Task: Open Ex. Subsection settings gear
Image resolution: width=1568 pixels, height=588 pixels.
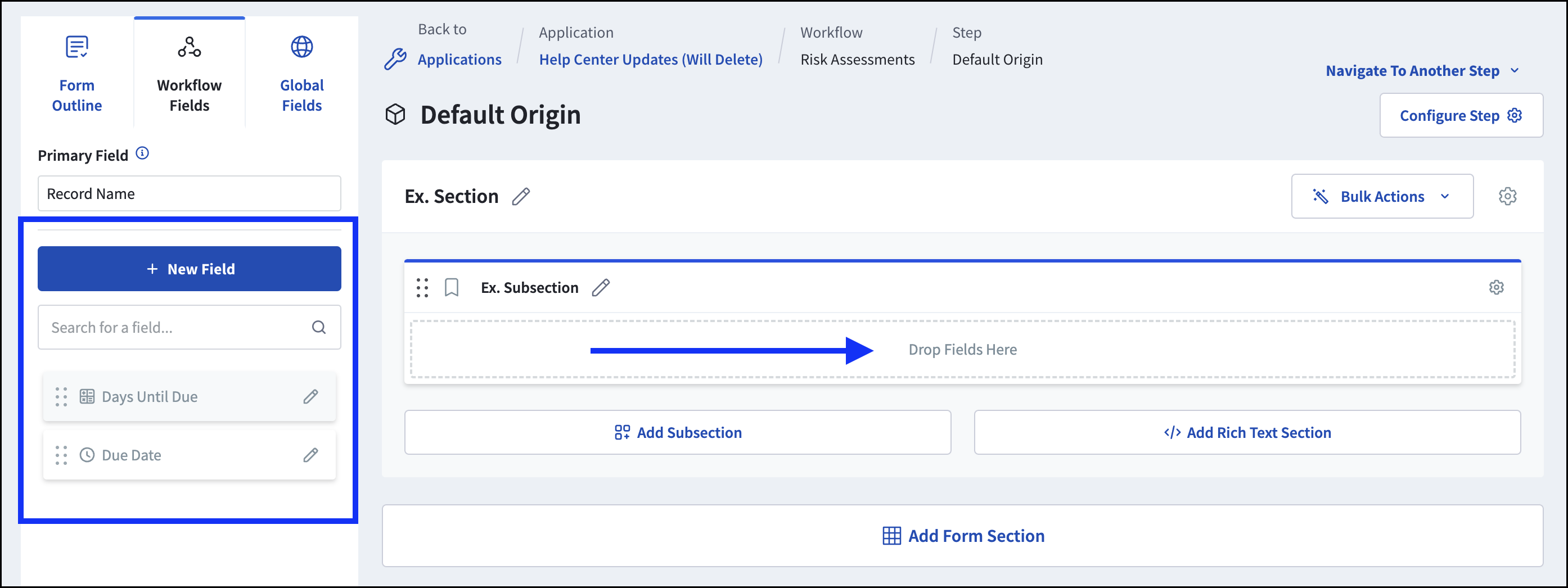Action: (x=1496, y=287)
